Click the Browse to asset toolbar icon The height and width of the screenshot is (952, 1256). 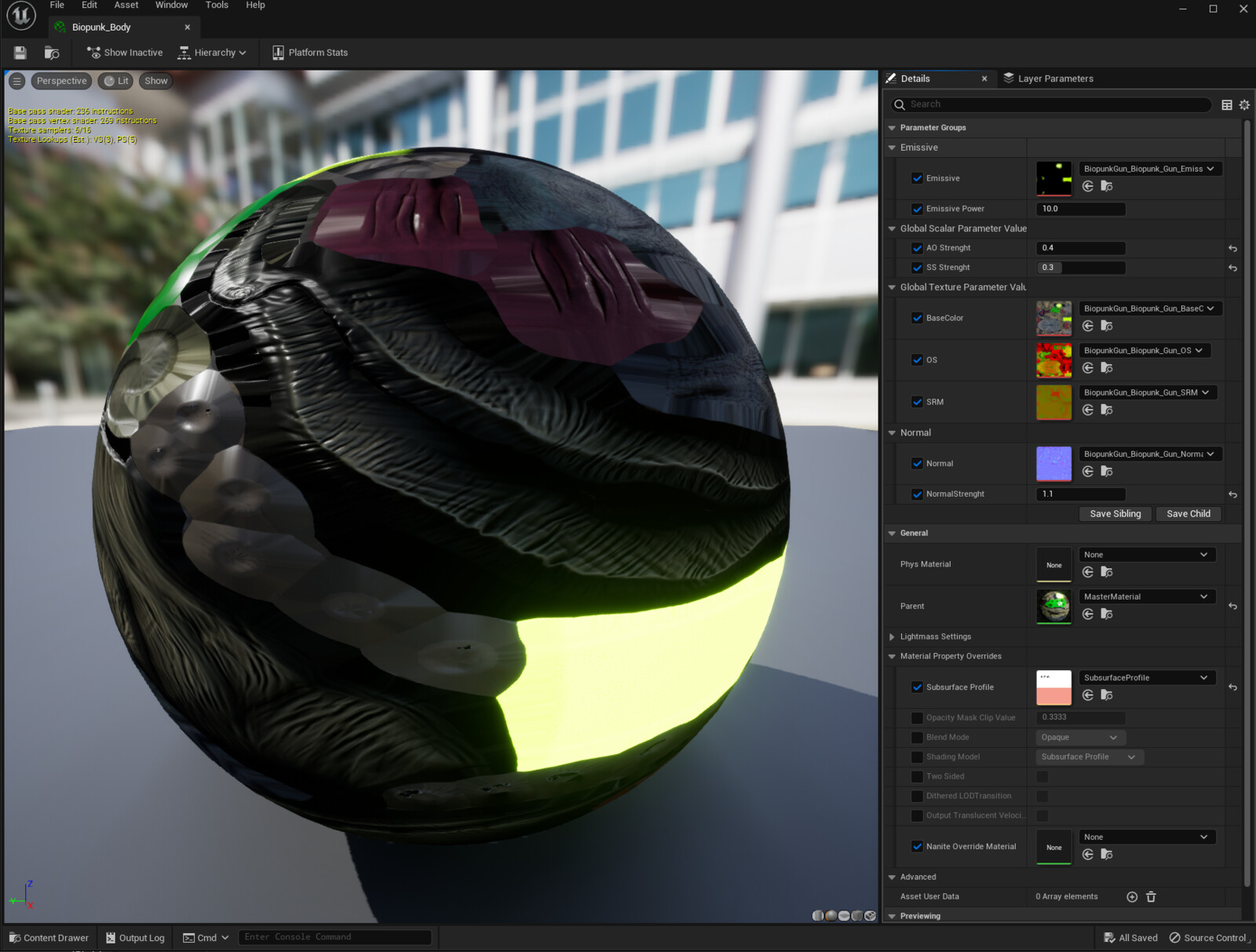[52, 53]
